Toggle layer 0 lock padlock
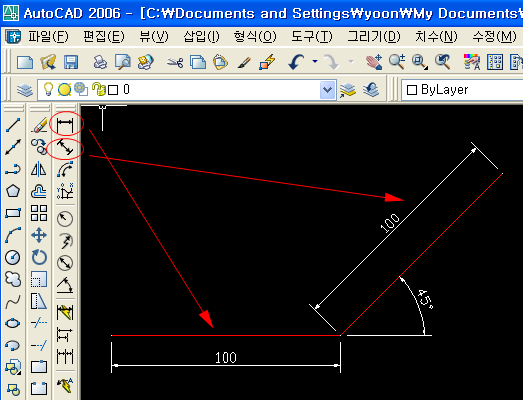 pos(99,89)
